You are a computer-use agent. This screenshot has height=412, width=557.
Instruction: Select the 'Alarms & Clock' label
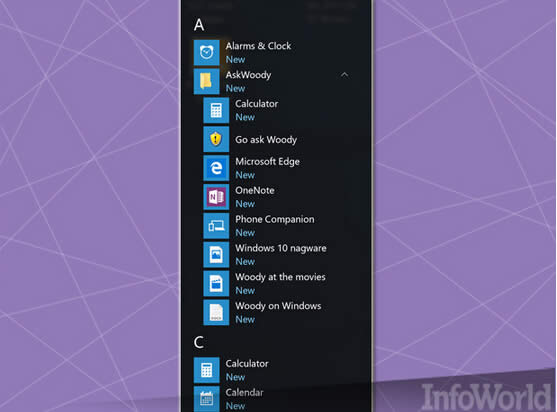click(258, 46)
